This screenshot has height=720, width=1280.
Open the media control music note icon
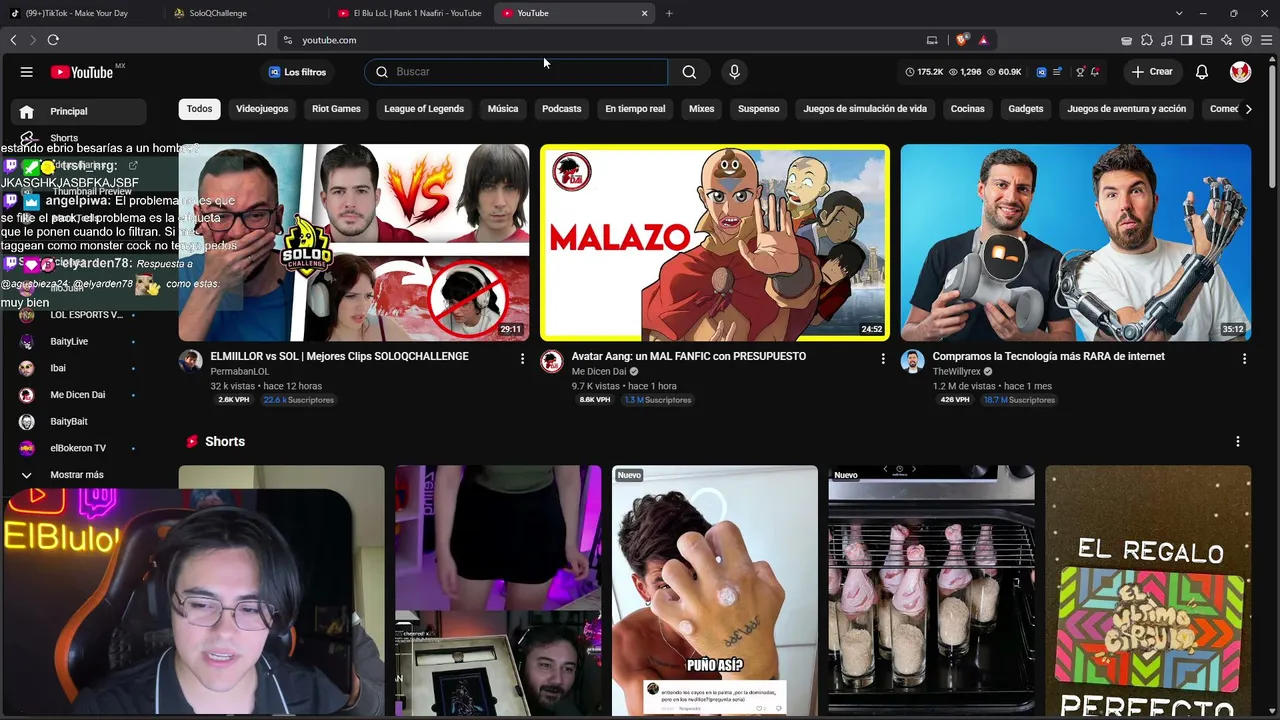pos(1166,40)
